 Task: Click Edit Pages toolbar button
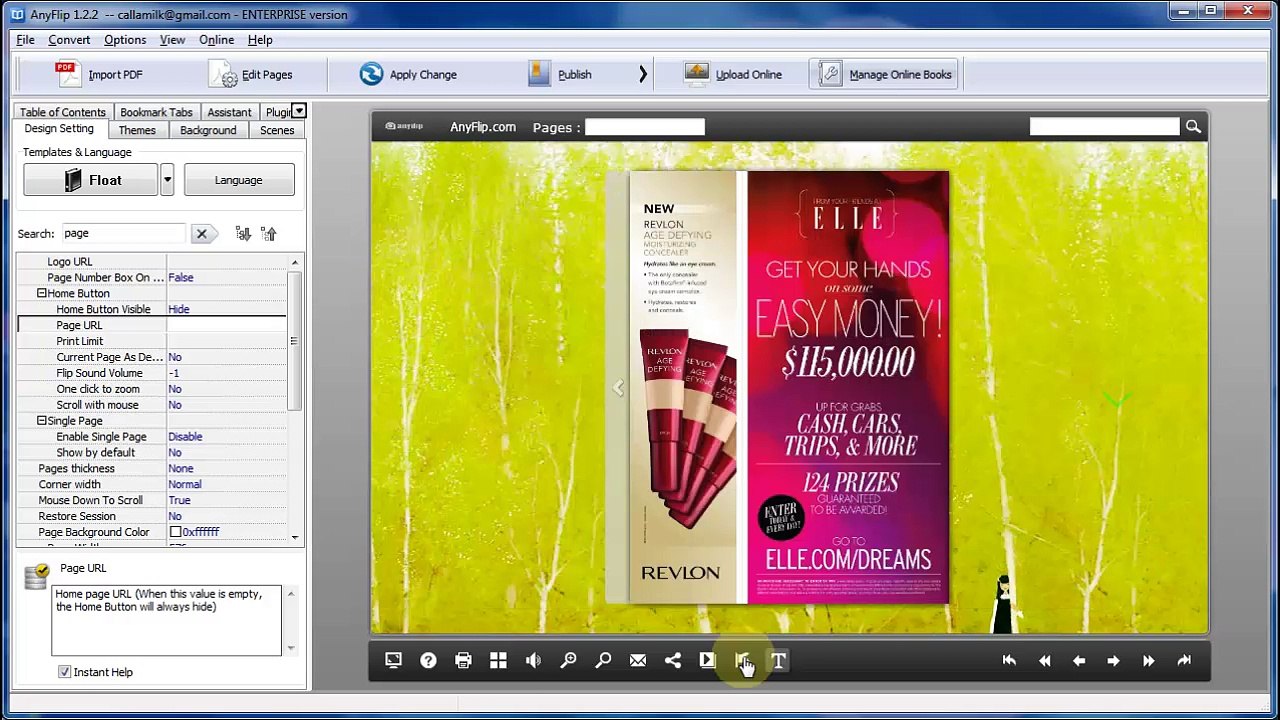[250, 74]
